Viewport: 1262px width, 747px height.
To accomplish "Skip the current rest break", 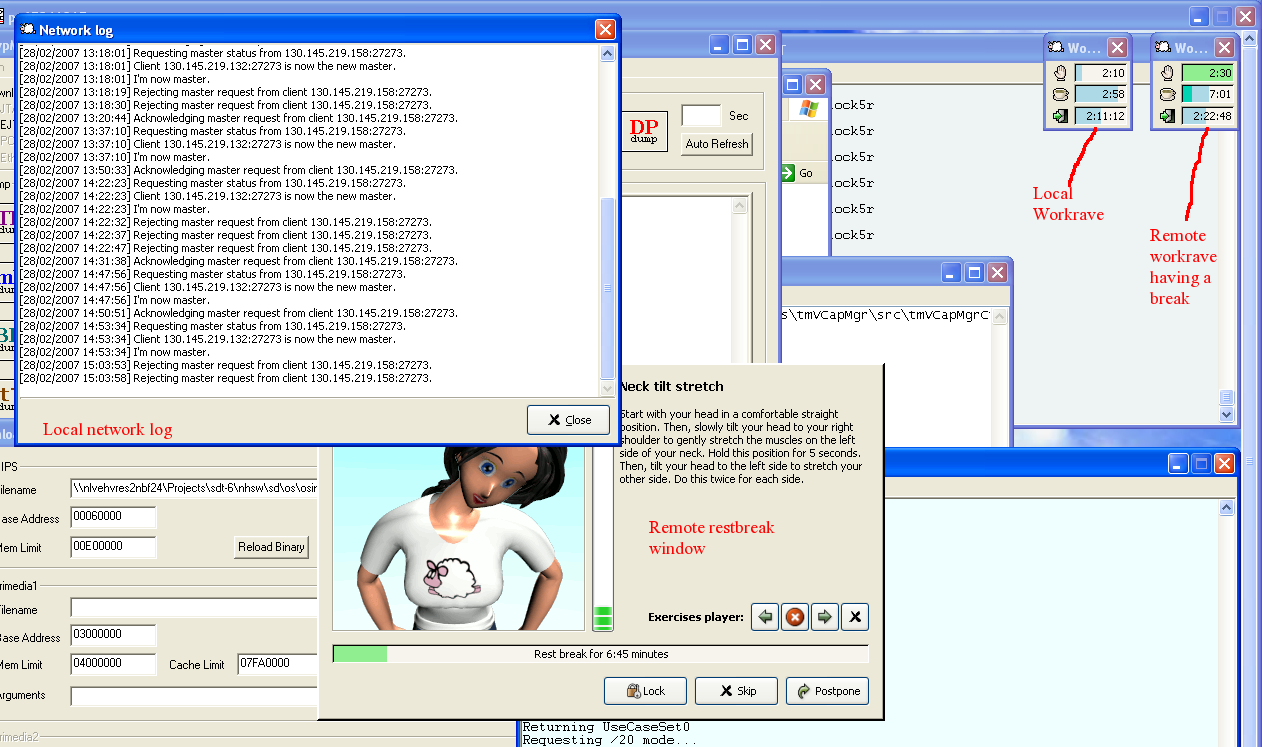I will (736, 691).
